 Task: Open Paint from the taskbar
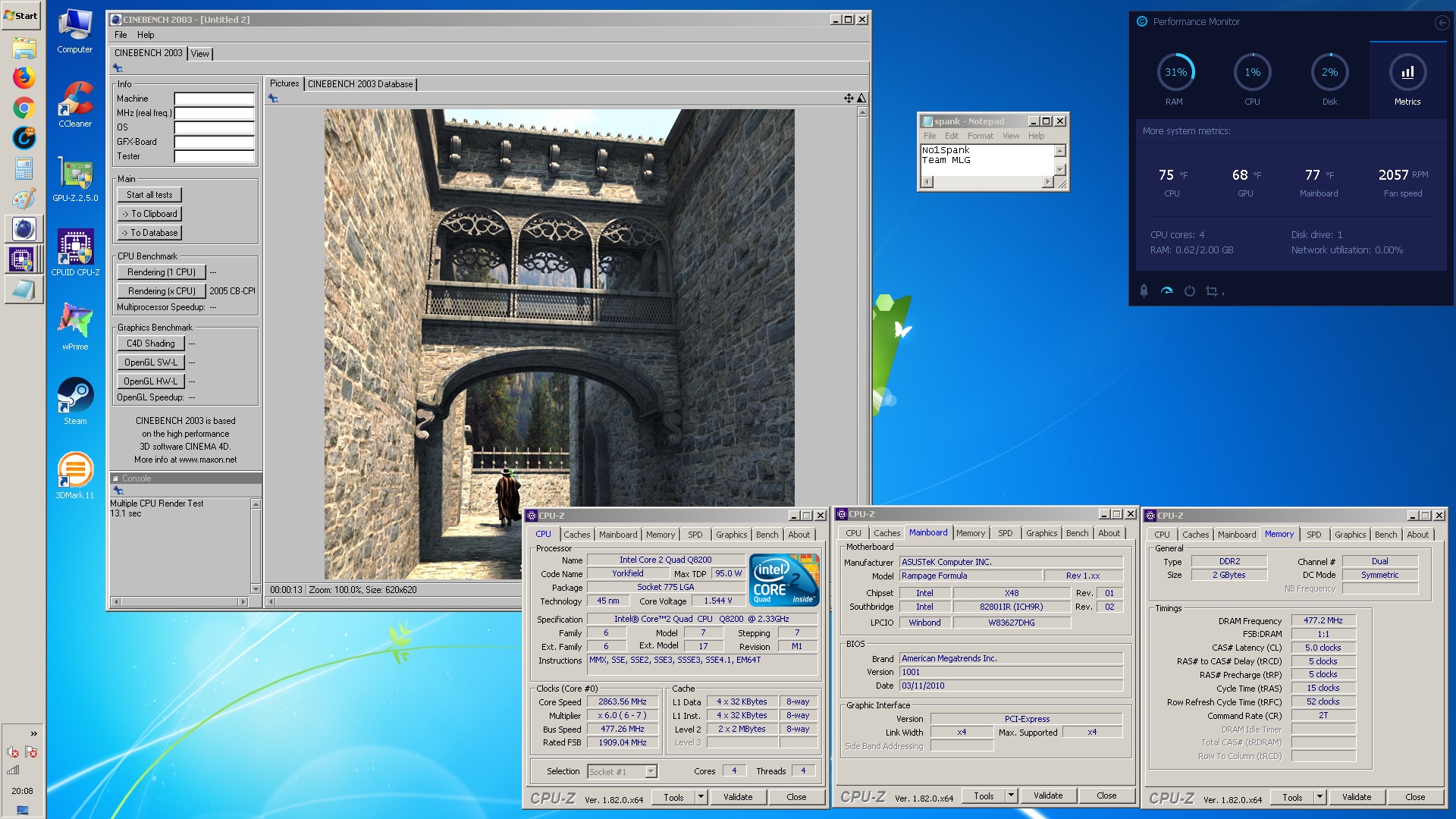coord(24,199)
